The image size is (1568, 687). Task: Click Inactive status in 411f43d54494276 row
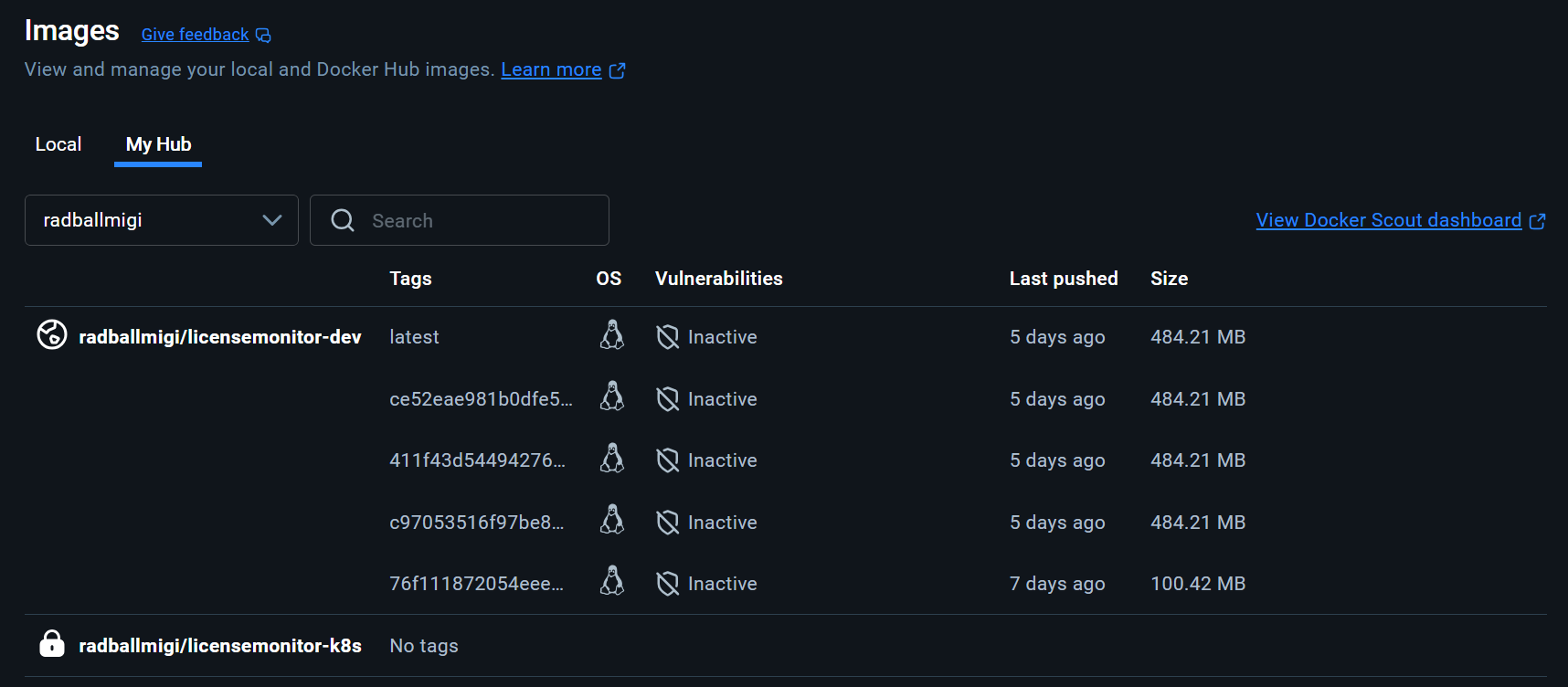pos(723,460)
